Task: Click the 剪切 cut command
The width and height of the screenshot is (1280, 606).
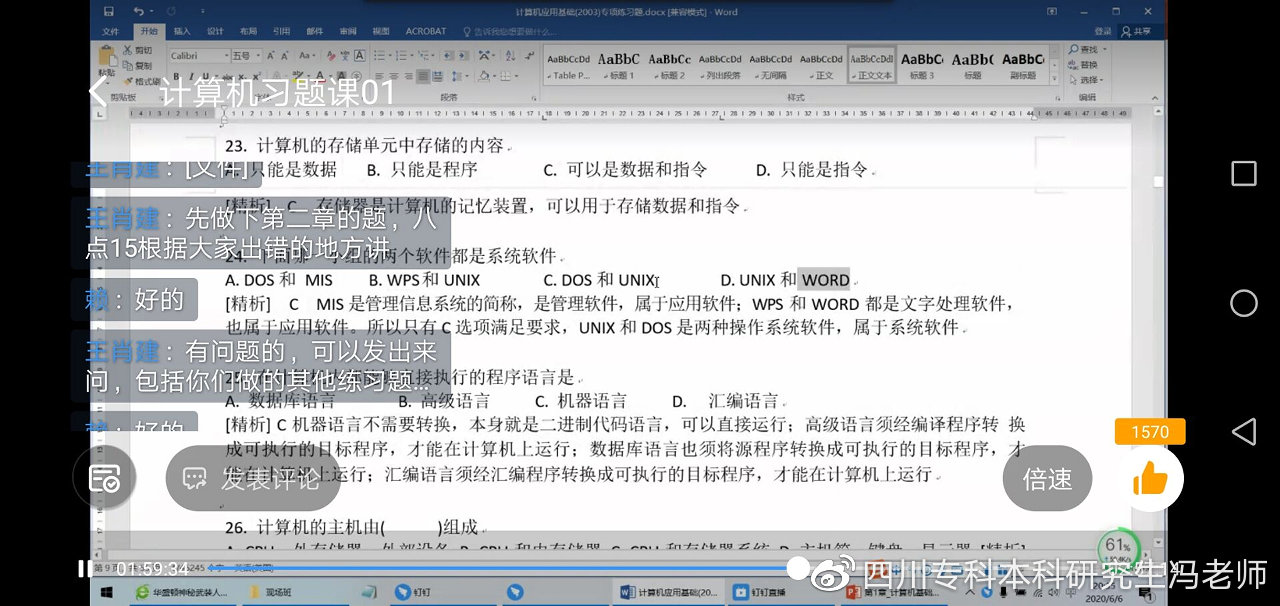Action: (138, 50)
